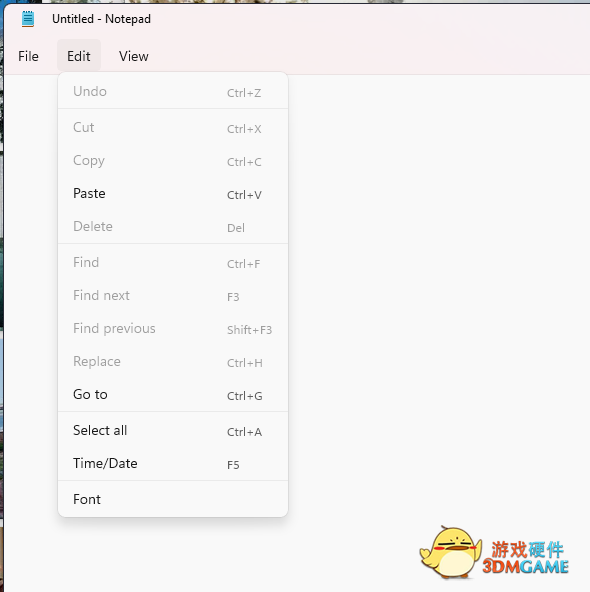Click the greyed-out Copy entry
This screenshot has height=592, width=590.
[173, 160]
